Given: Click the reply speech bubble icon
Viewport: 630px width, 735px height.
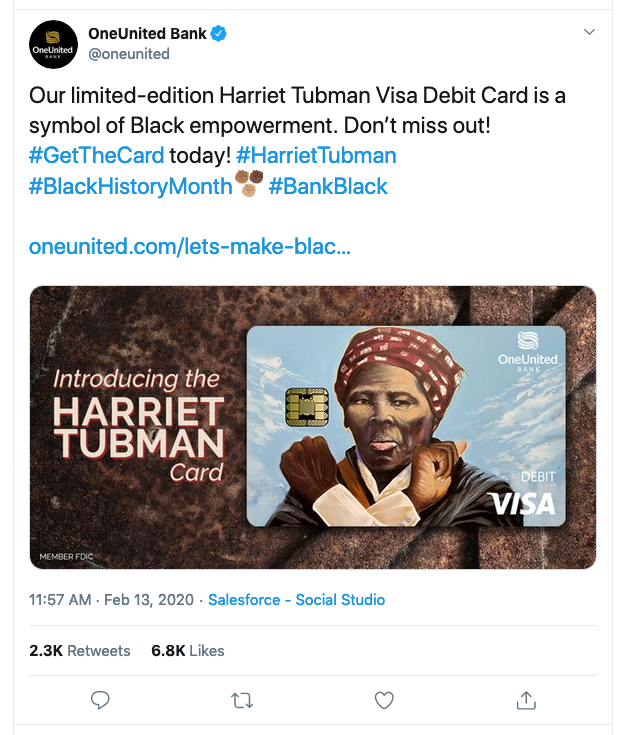Looking at the screenshot, I should (x=100, y=701).
